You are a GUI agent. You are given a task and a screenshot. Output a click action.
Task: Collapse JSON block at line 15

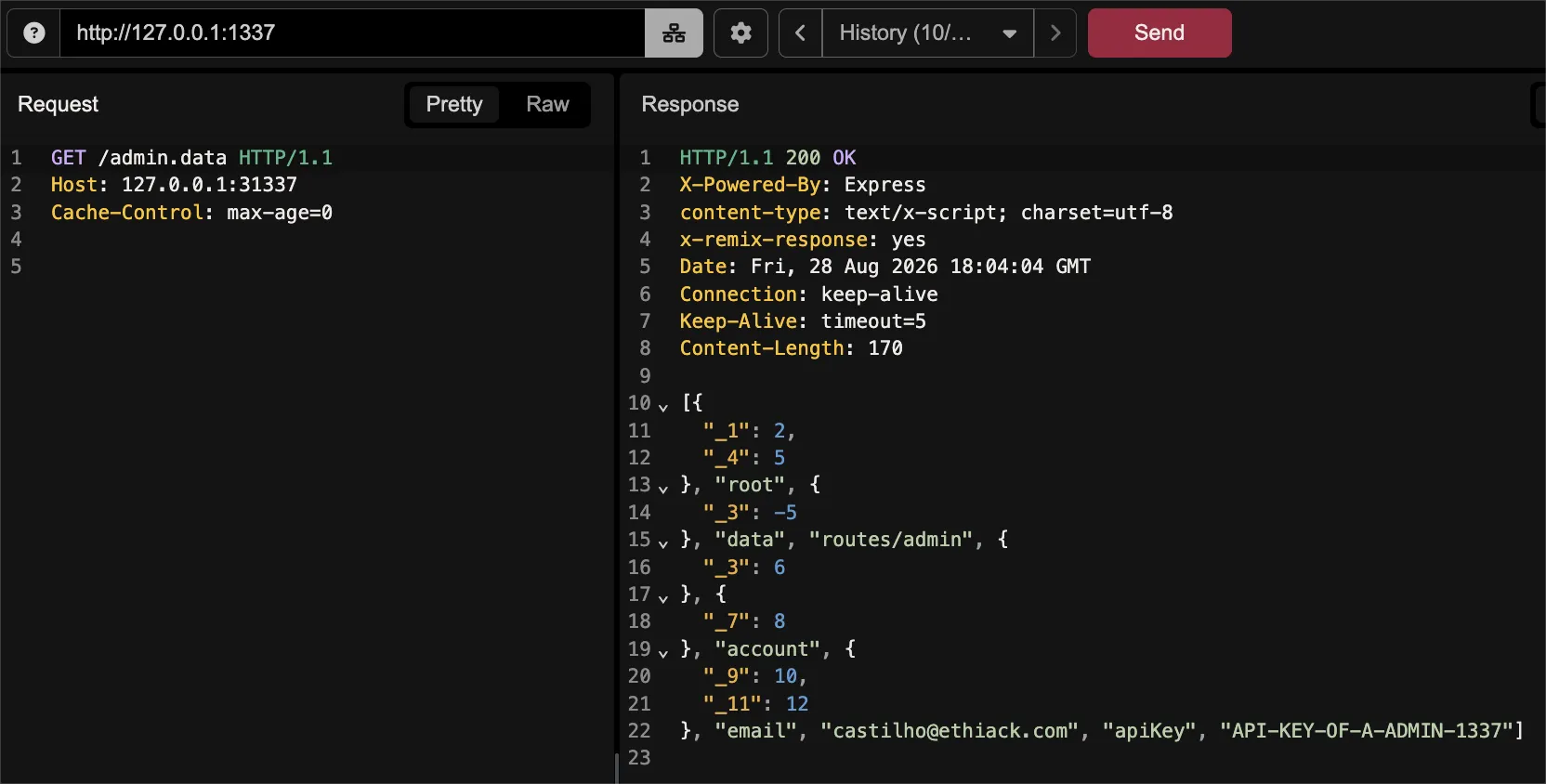(663, 542)
